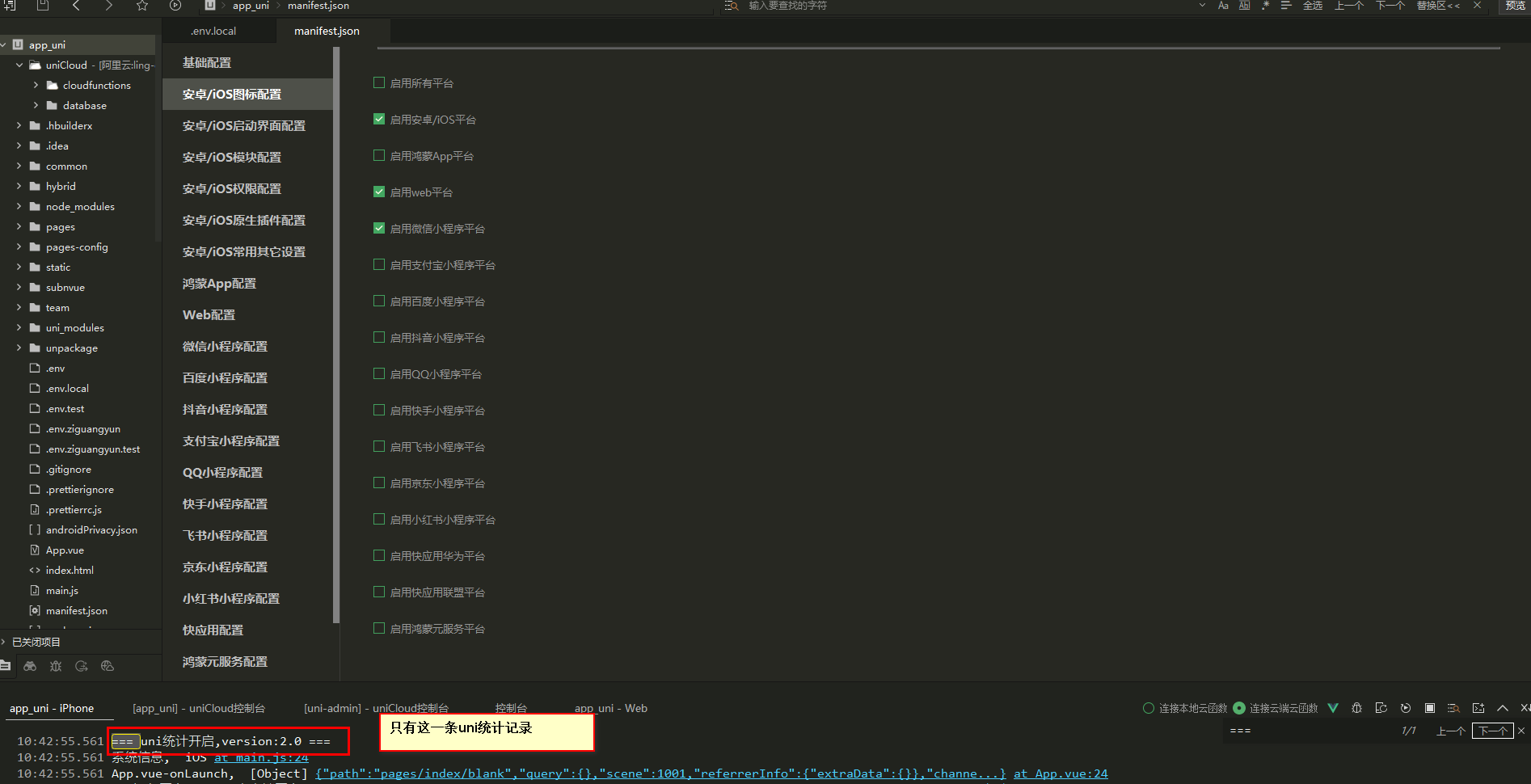Click the stop run square icon in console
The height and width of the screenshot is (784, 1531).
click(x=1429, y=708)
